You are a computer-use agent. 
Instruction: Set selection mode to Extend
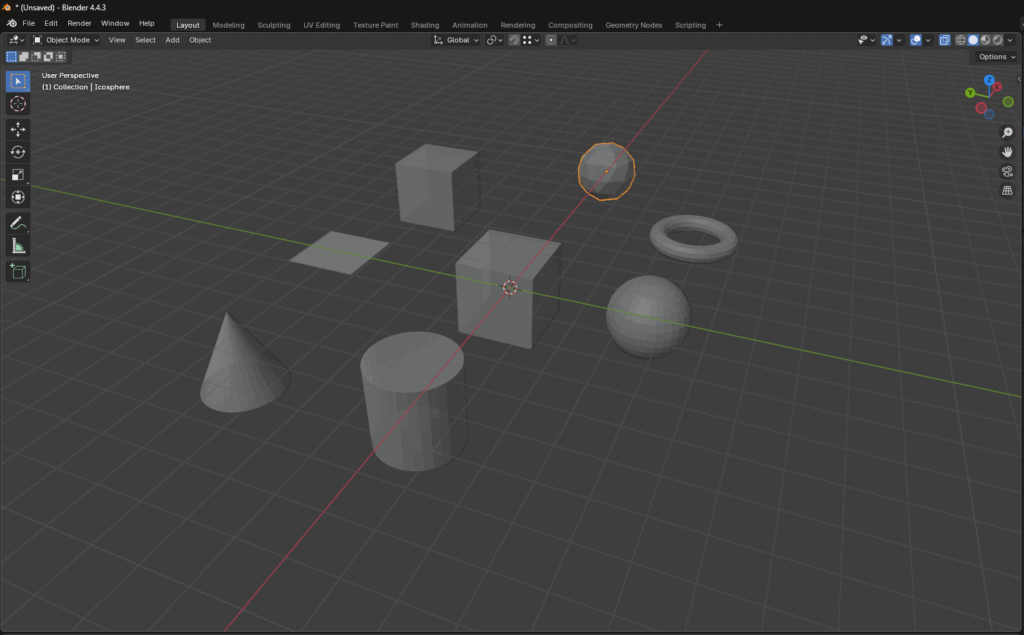click(24, 57)
